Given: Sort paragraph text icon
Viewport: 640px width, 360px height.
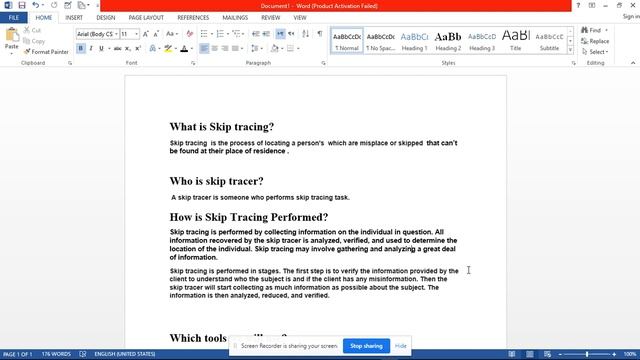Looking at the screenshot, I should [x=305, y=34].
